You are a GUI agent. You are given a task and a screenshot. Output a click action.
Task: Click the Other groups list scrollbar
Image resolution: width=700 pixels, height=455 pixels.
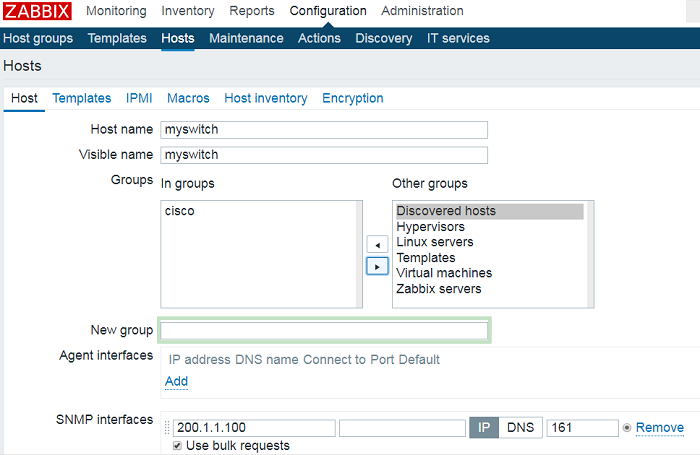(x=590, y=254)
